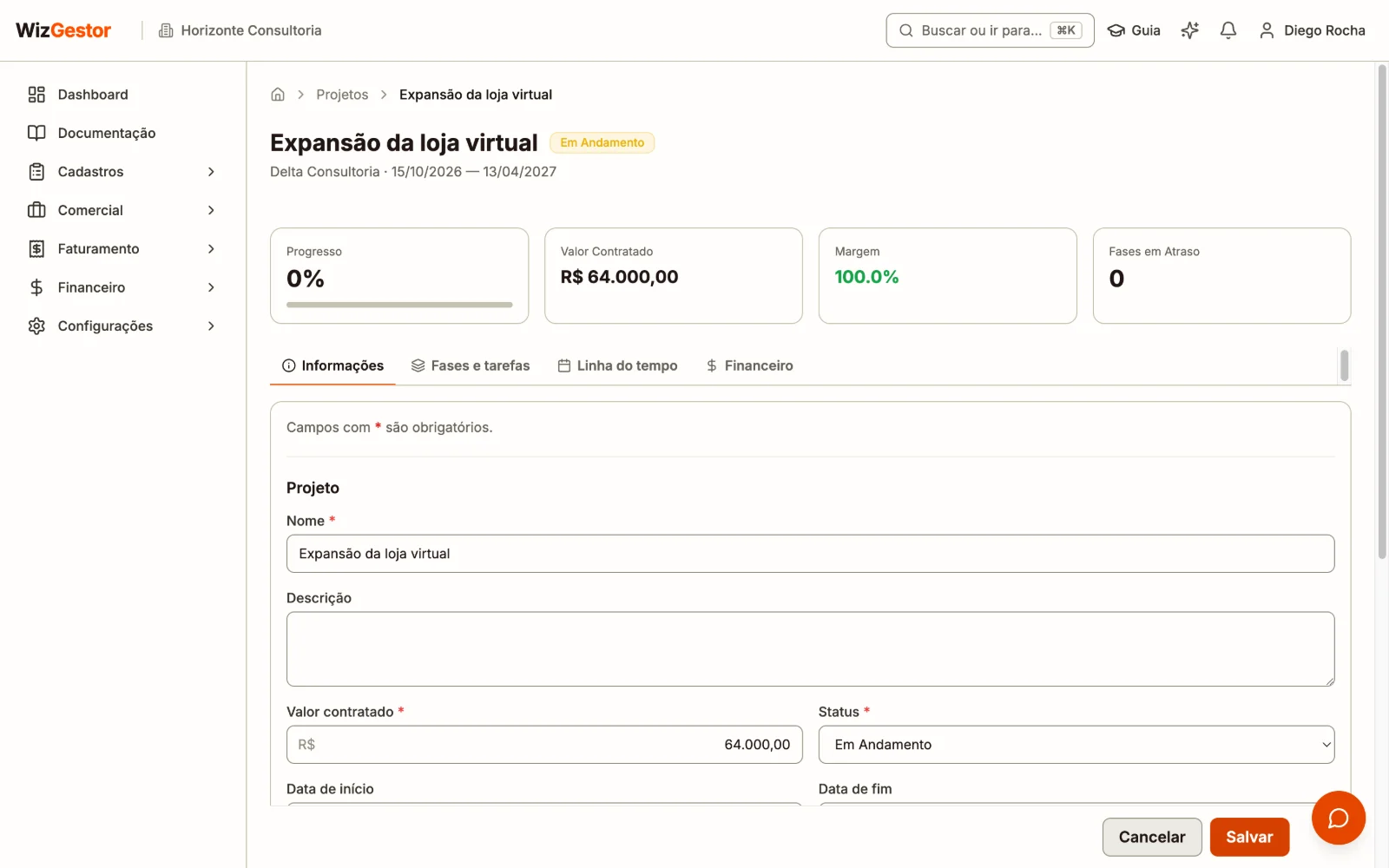
Task: Click the Nome input field
Action: tap(810, 554)
